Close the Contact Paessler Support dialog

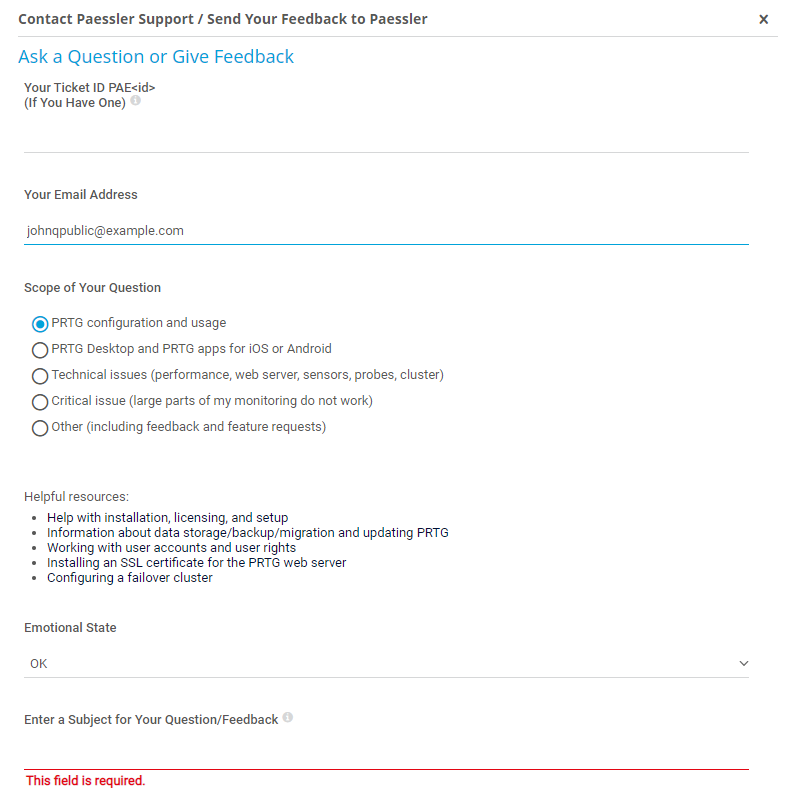(x=763, y=19)
